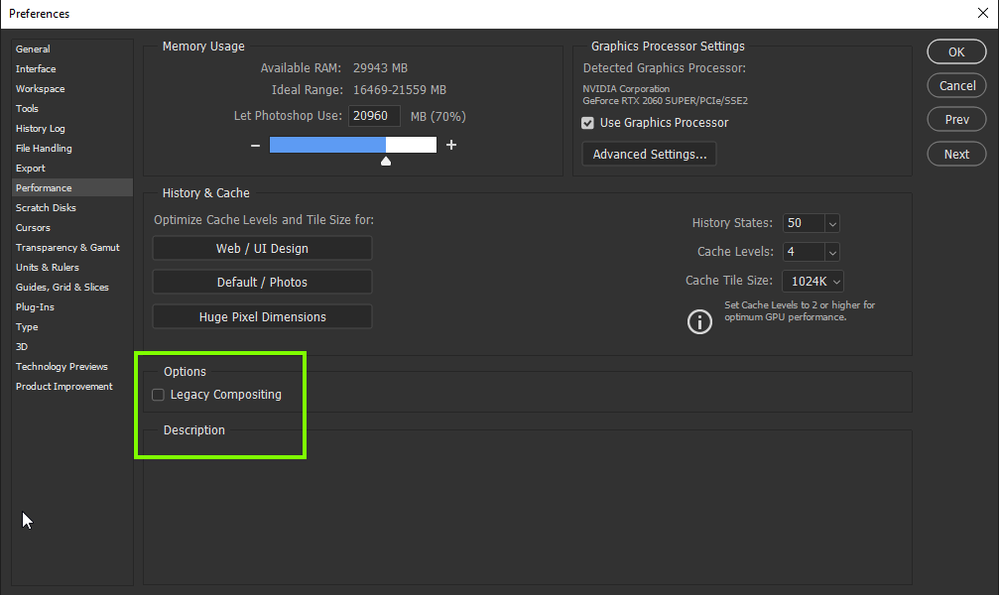Go to previous page with Prev
This screenshot has width=999, height=595.
click(956, 120)
